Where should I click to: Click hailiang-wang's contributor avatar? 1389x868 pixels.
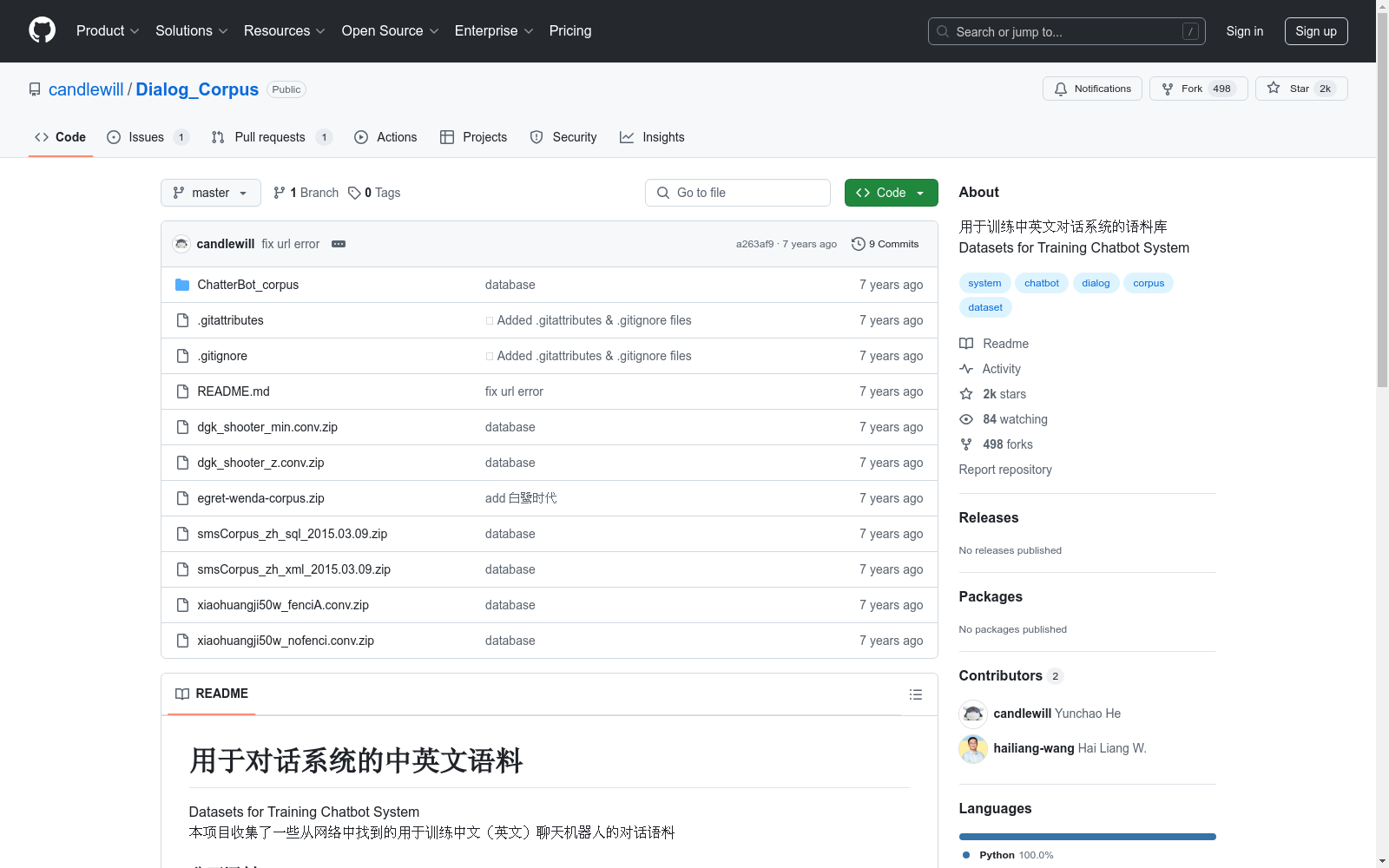point(973,748)
